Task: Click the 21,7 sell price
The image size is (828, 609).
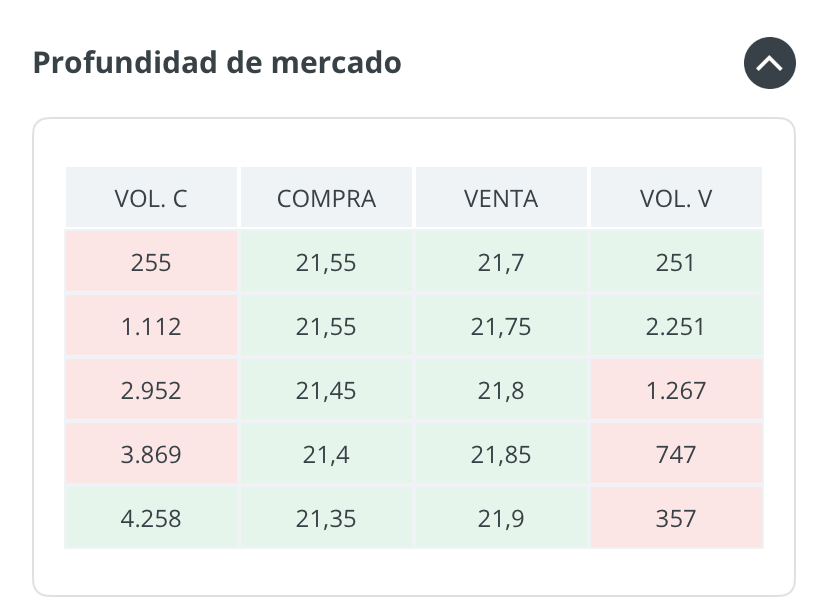Action: 501,263
